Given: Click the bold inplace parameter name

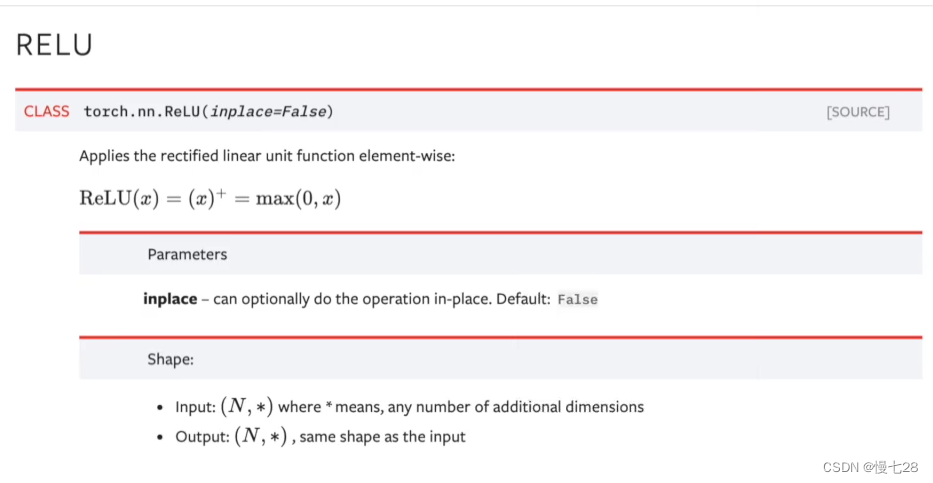Looking at the screenshot, I should pos(170,299).
